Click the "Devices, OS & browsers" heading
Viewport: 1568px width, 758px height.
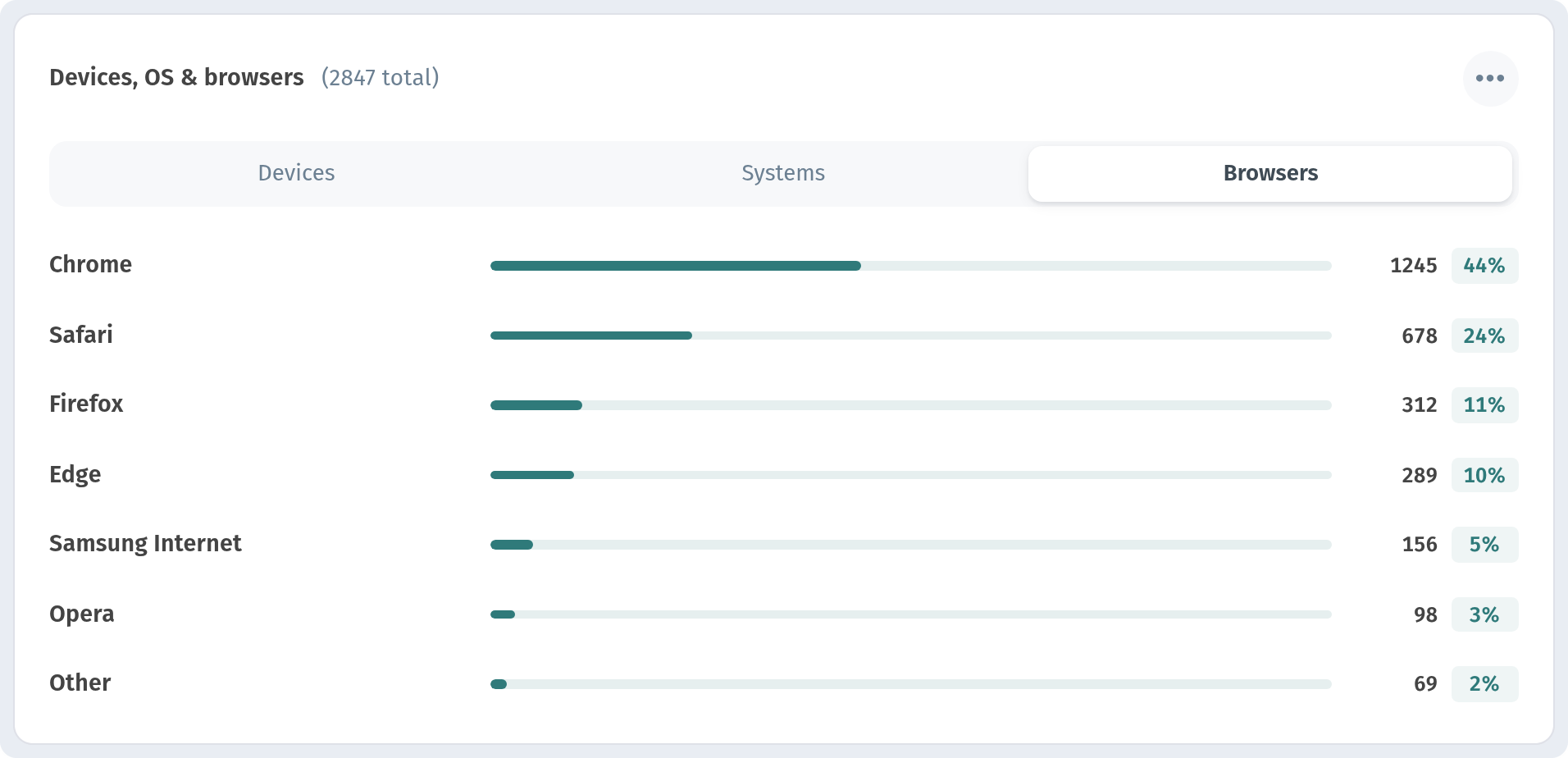[x=176, y=77]
